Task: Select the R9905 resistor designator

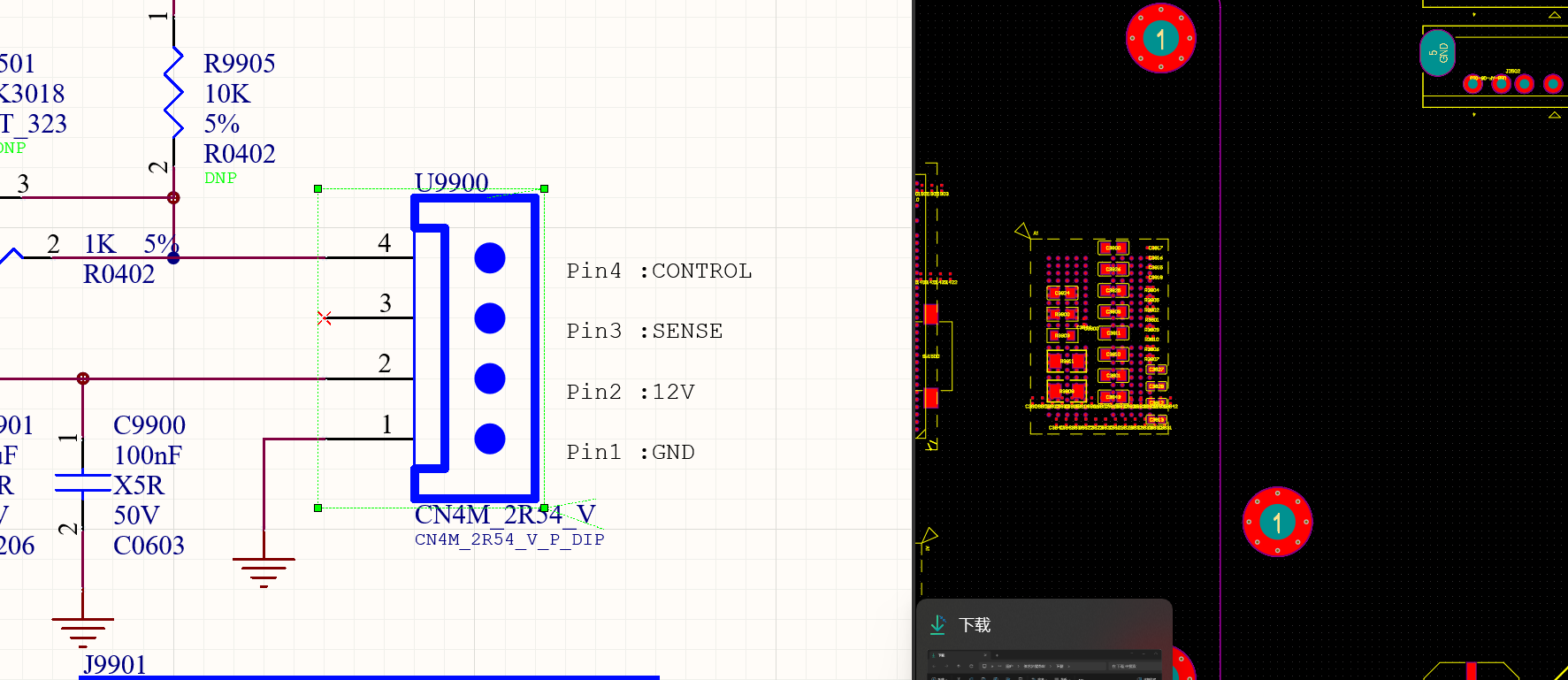Action: 240,64
